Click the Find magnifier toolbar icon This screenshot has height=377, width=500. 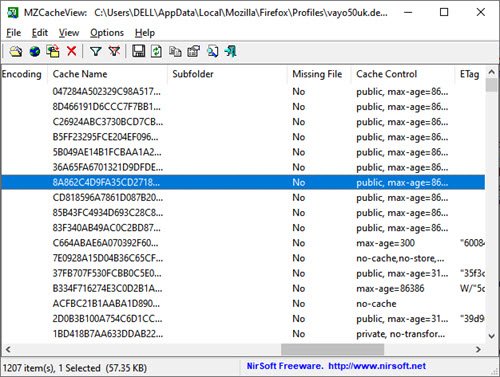click(x=212, y=51)
